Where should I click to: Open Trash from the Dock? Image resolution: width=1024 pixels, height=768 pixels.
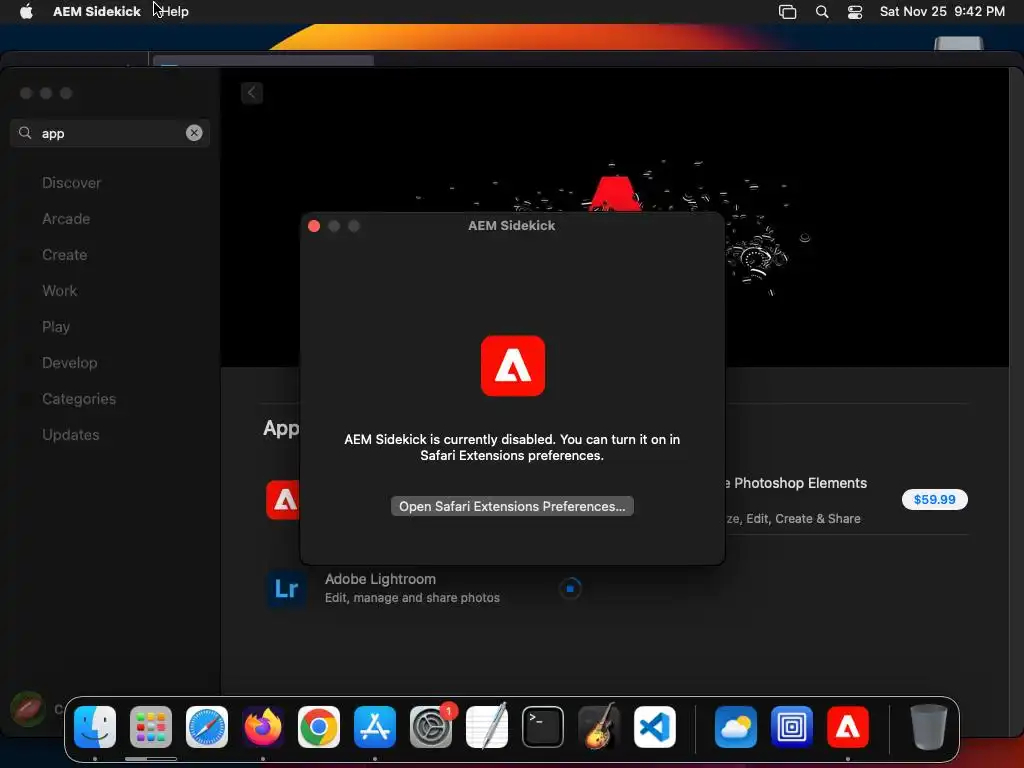[x=929, y=727]
